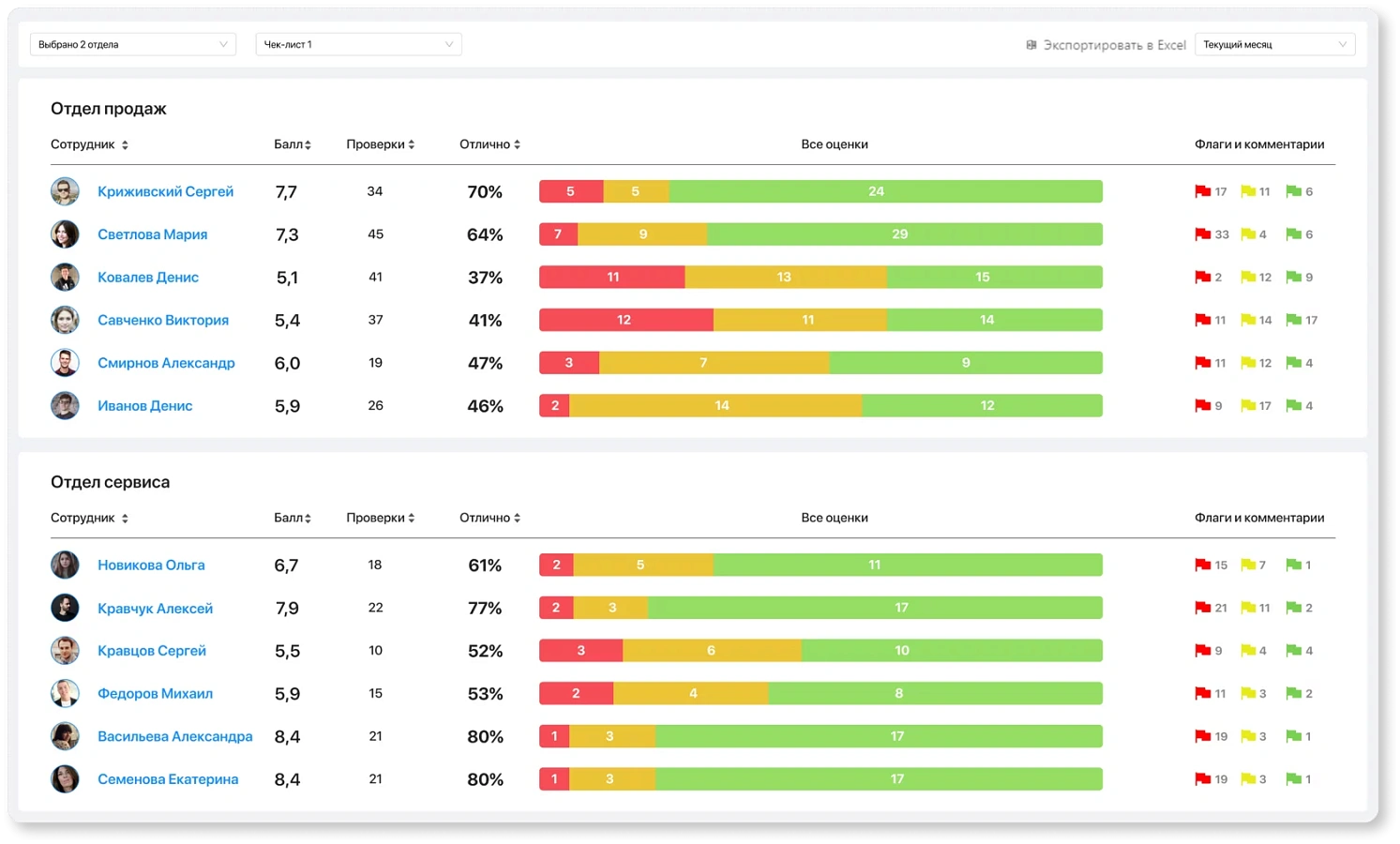Viewport: 1400px width, 844px height.
Task: Open employee Иванов Денис
Action: click(144, 406)
